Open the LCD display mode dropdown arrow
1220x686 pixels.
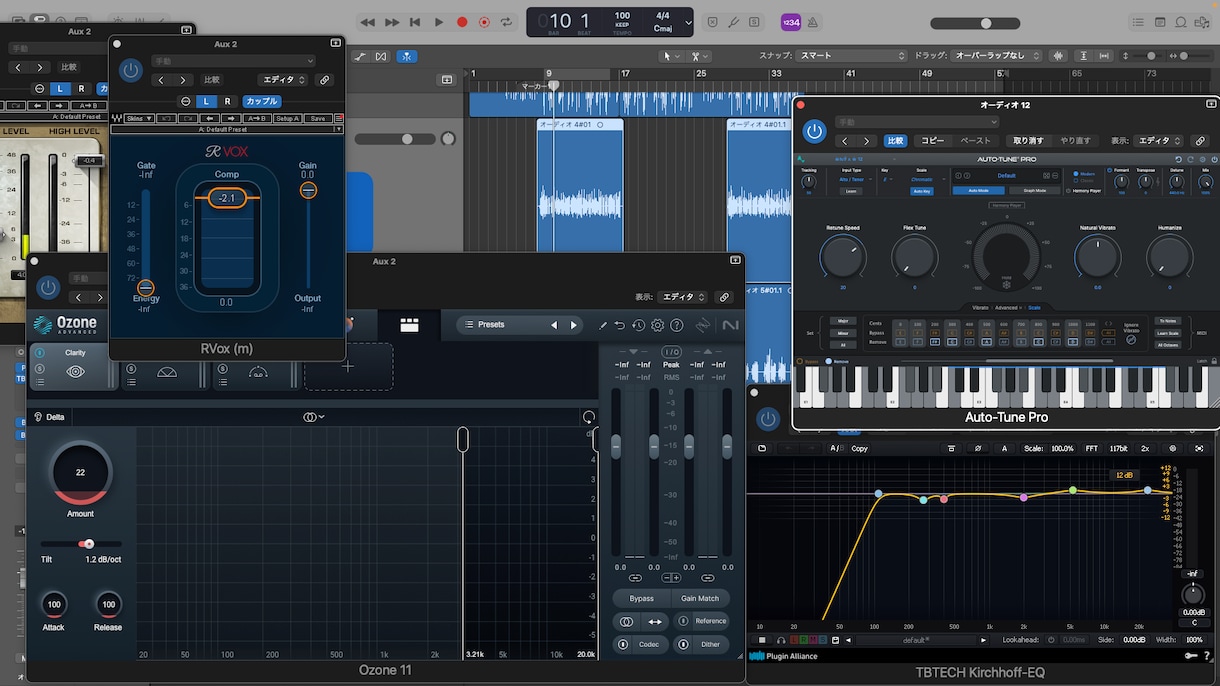click(688, 22)
